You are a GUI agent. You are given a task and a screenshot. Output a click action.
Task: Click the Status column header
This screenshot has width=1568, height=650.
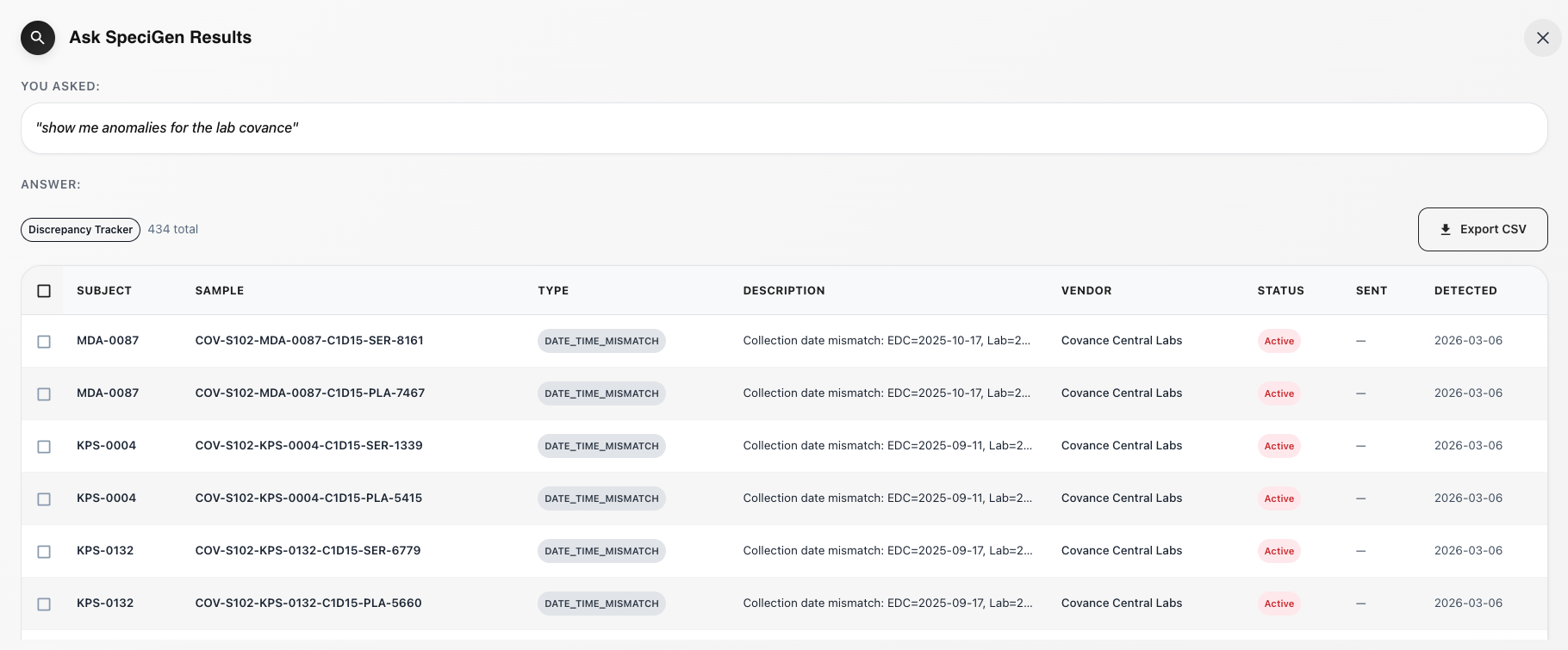[x=1280, y=291]
